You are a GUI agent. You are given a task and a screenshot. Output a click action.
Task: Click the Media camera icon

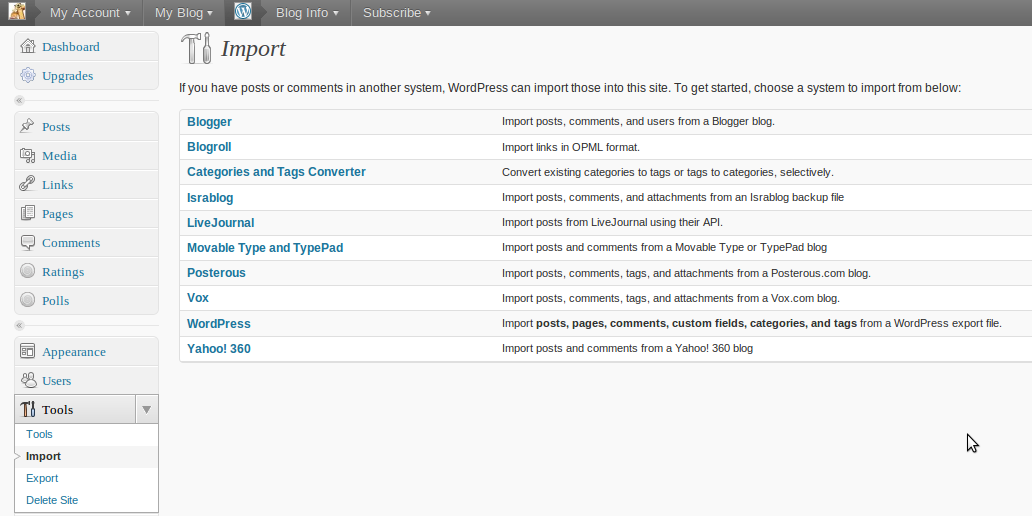[28, 155]
